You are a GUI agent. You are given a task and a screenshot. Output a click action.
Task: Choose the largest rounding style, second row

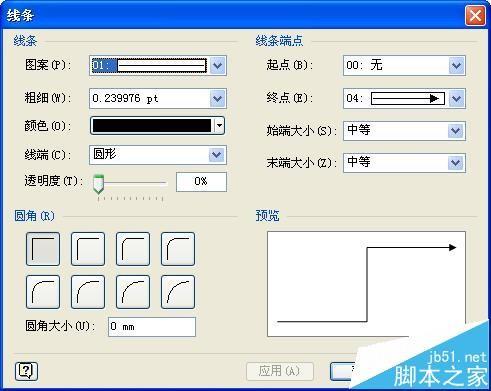tap(178, 292)
